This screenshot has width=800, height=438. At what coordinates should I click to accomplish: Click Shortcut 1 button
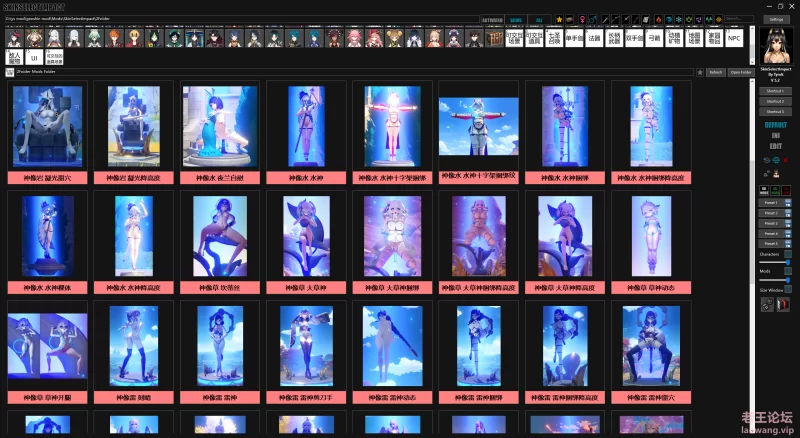(776, 91)
